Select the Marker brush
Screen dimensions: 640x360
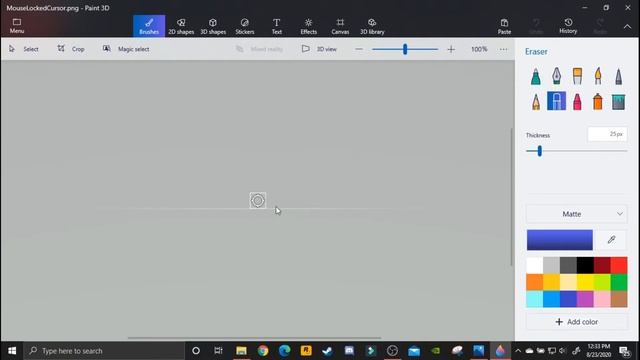pos(536,76)
